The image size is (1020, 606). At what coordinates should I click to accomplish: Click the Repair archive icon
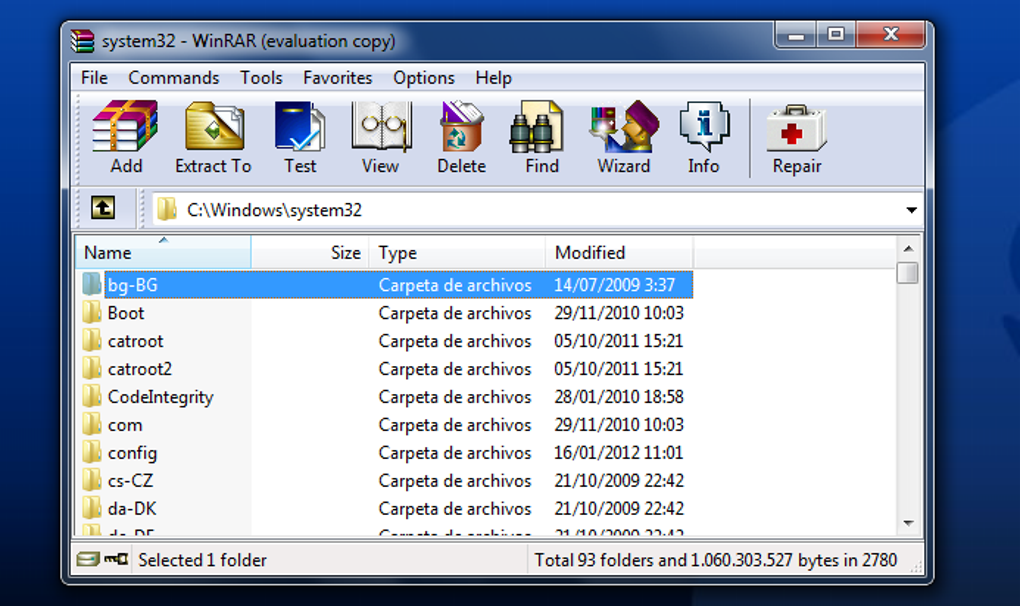[x=796, y=138]
